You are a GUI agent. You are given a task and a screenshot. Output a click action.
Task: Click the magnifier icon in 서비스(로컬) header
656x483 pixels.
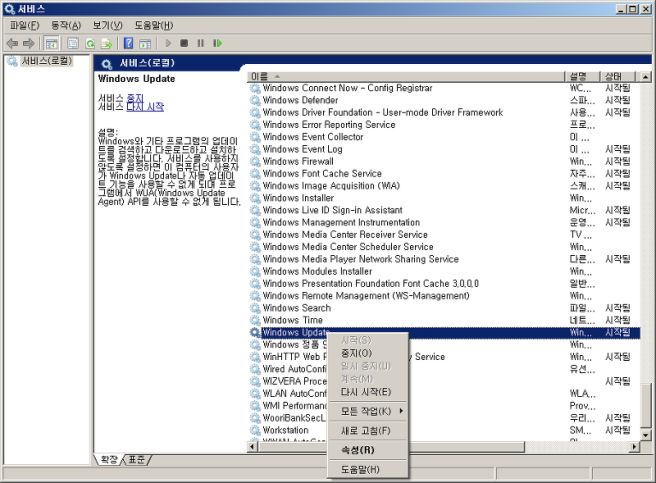click(107, 64)
